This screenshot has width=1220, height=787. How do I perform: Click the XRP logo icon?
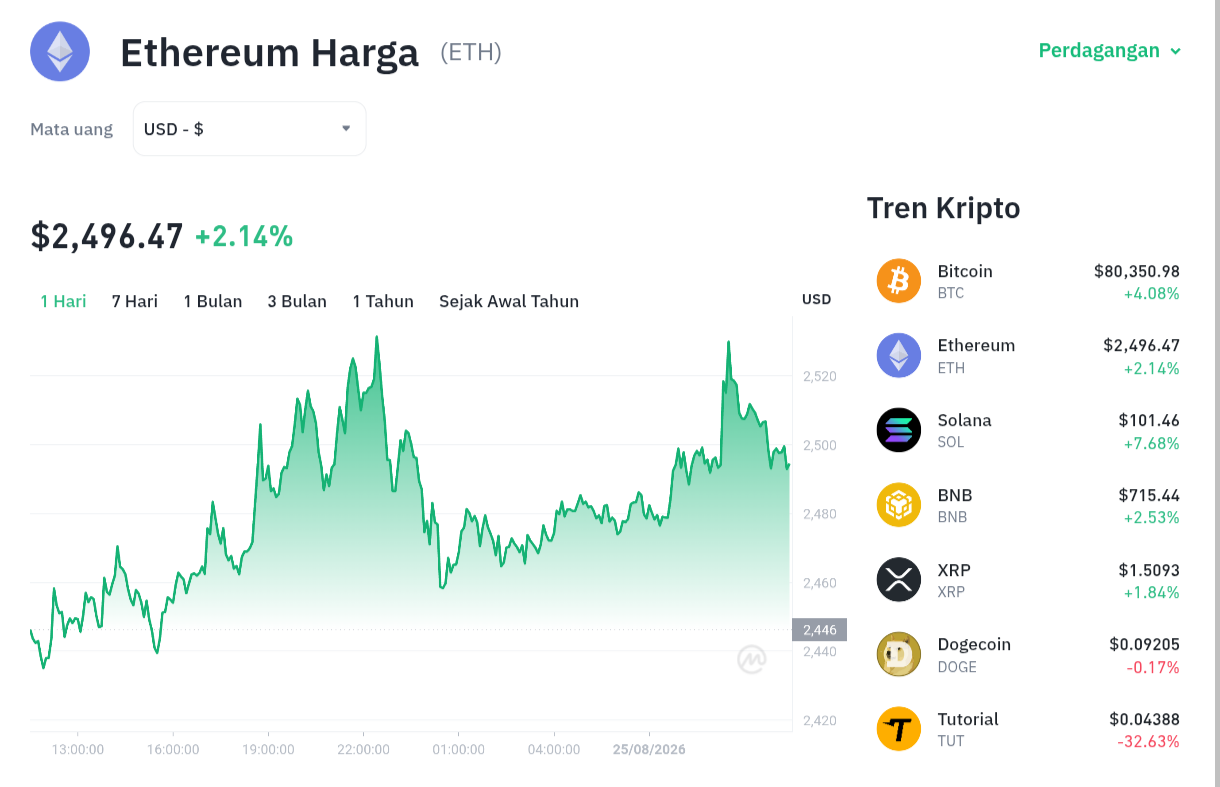click(x=899, y=580)
